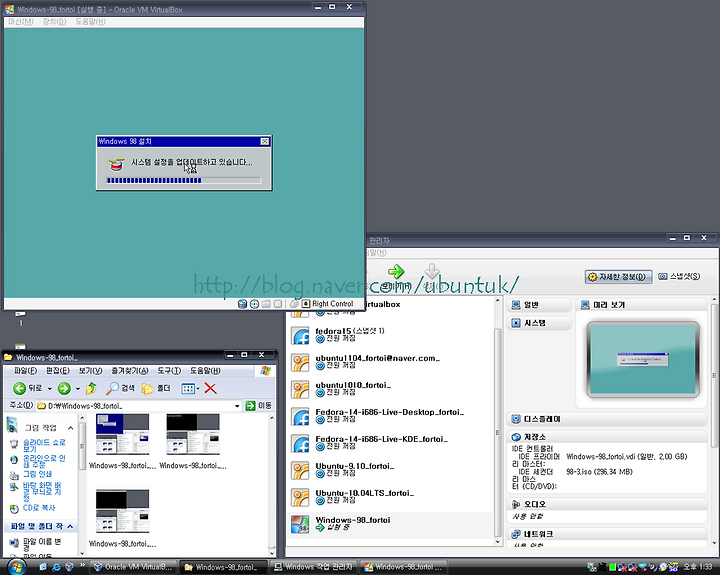This screenshot has height=575, width=720.
Task: Click 그림 인쇄 link
Action: click(37, 474)
